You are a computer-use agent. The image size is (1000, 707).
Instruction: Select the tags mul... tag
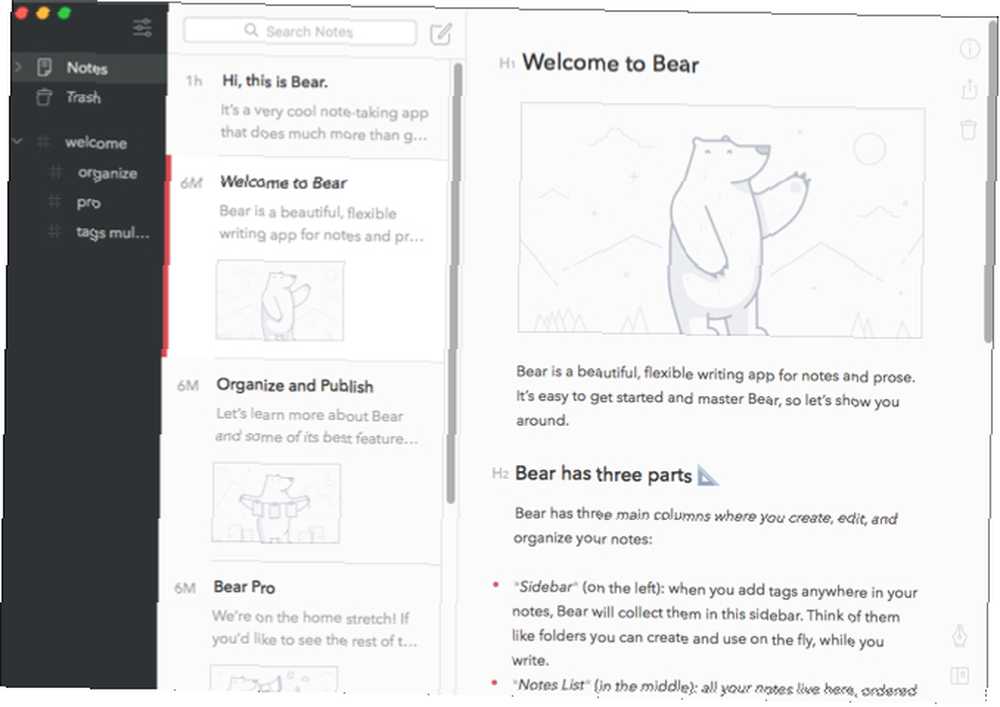pos(113,233)
